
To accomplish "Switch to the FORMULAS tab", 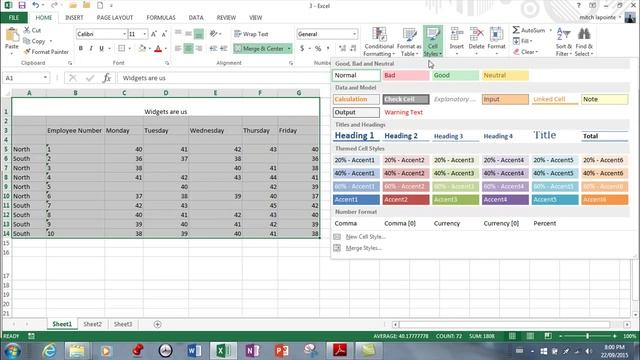I will click(x=161, y=18).
